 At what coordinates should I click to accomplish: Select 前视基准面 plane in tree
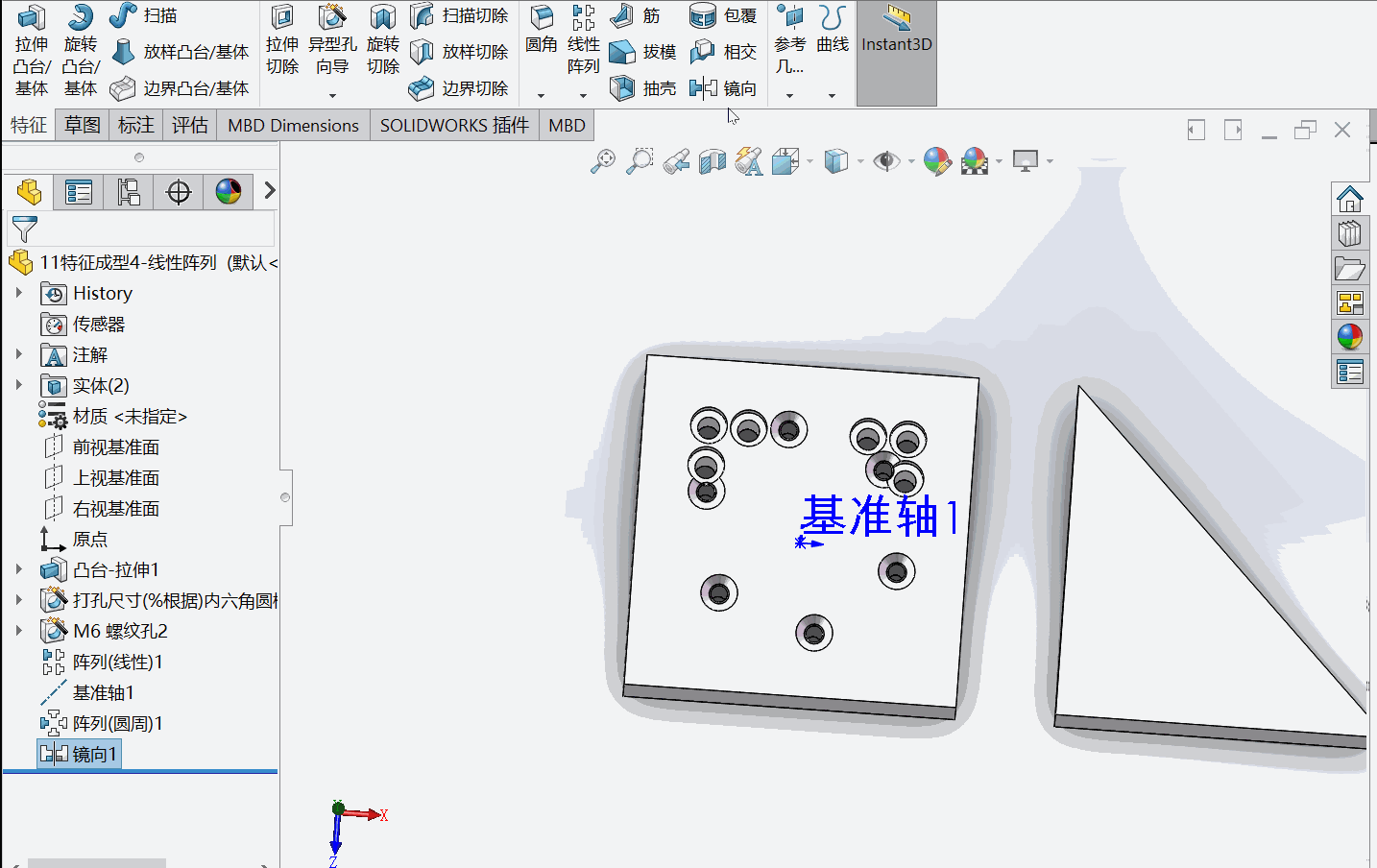pyautogui.click(x=101, y=446)
